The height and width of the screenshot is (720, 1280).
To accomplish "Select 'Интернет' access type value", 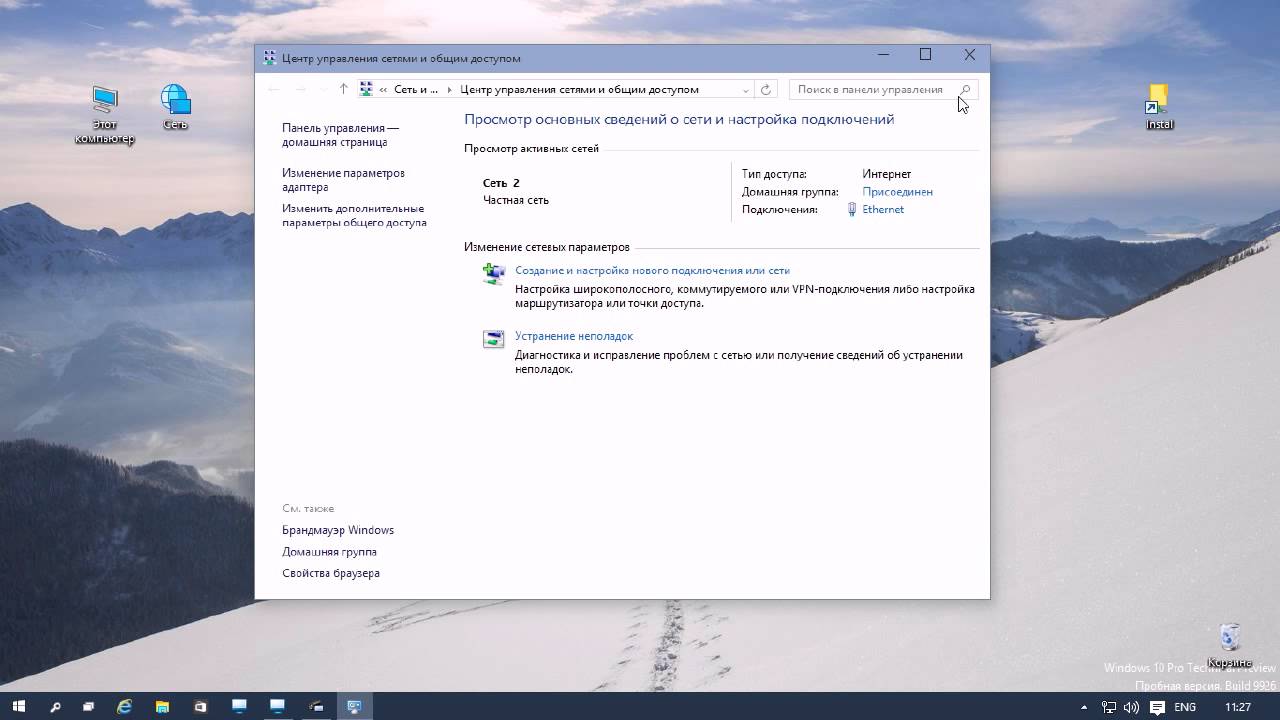I will point(887,174).
